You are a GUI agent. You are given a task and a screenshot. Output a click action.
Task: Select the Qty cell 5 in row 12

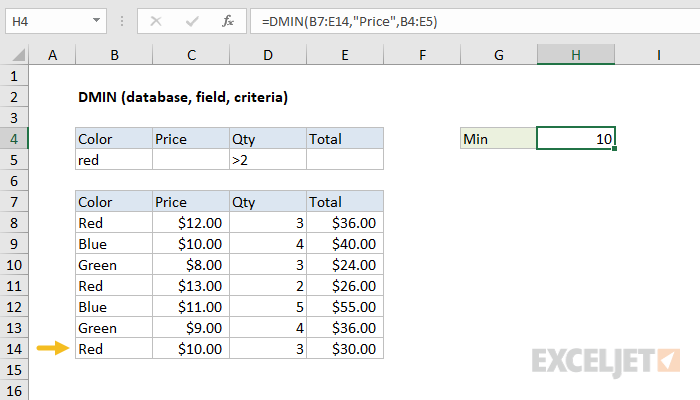(x=268, y=307)
